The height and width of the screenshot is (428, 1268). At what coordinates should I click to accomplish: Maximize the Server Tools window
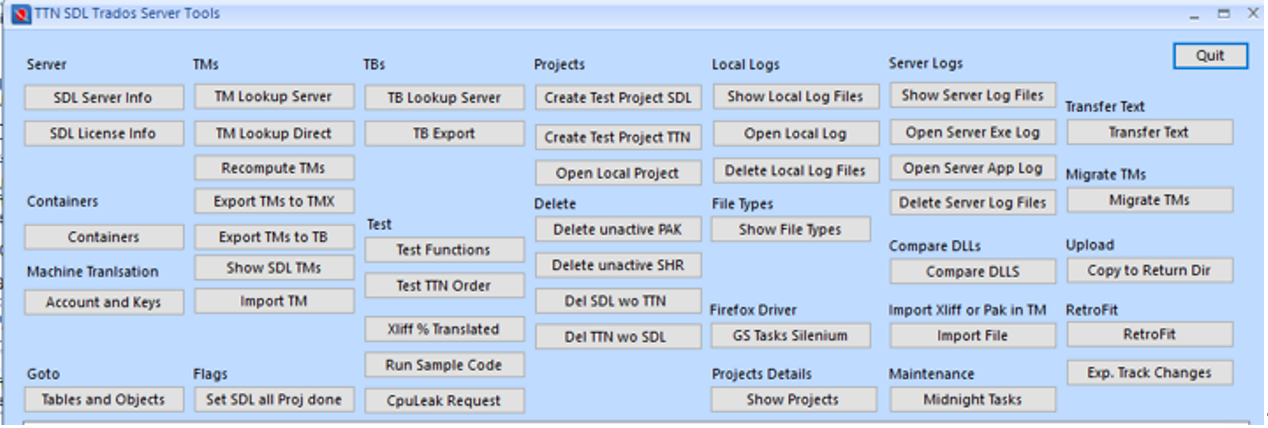tap(1223, 14)
